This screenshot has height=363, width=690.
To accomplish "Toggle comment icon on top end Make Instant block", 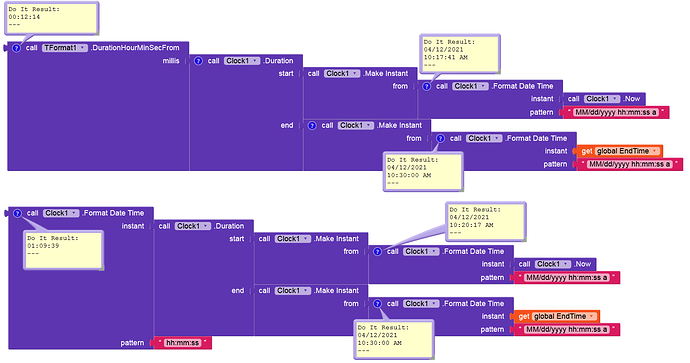I will (x=312, y=125).
